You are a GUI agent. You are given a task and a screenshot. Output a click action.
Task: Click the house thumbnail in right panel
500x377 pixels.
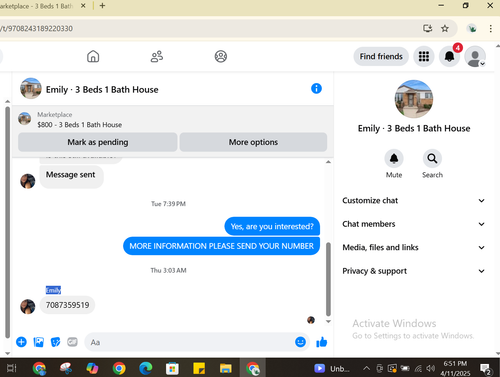pyautogui.click(x=414, y=99)
